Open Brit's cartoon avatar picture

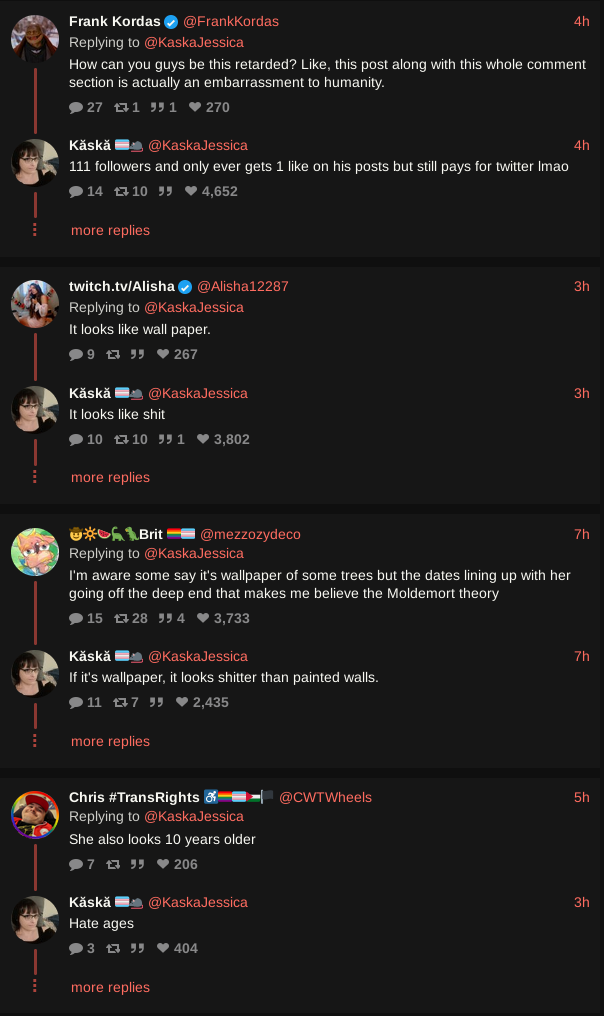[x=35, y=551]
